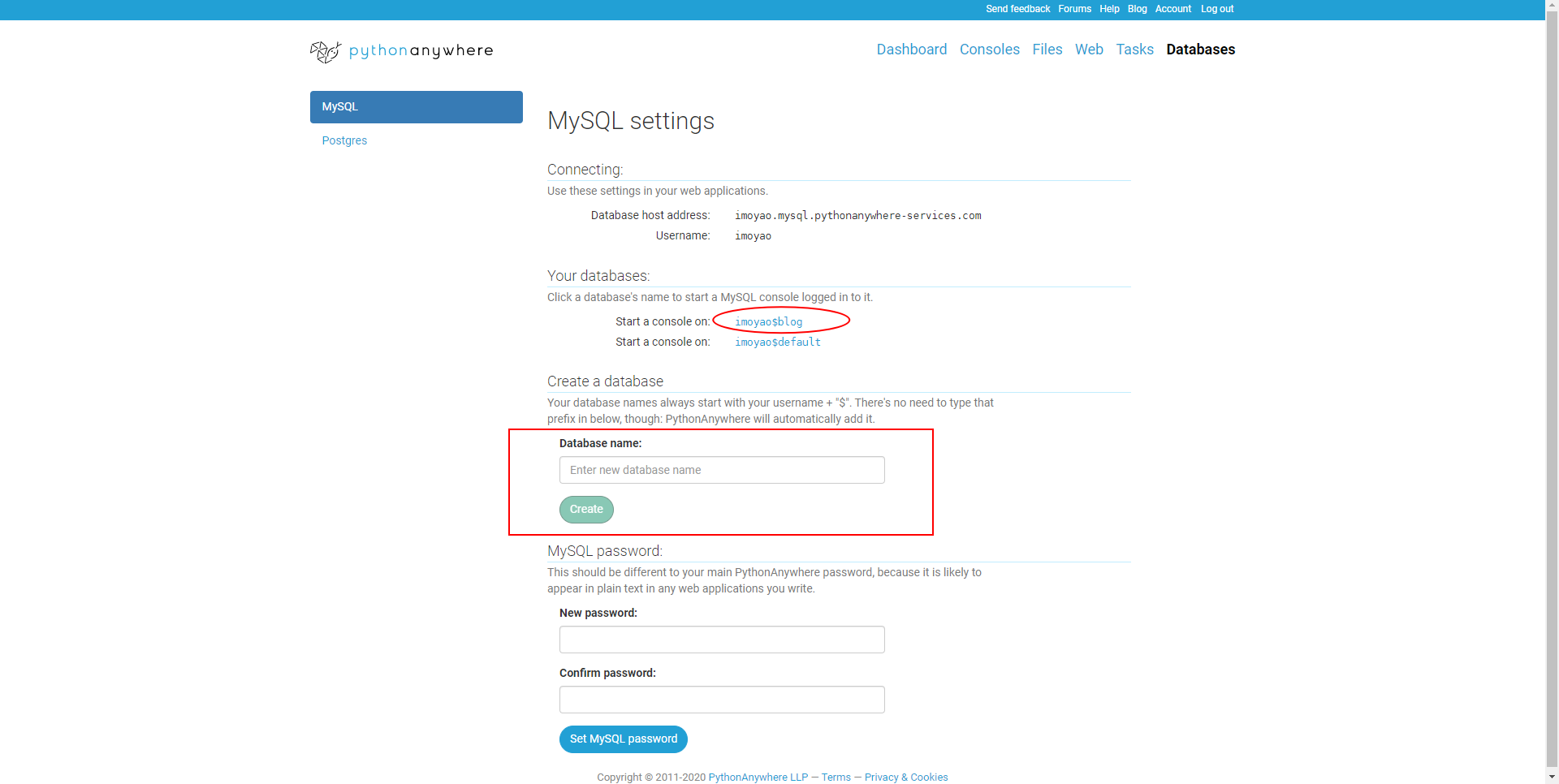Focus the Database name input field
This screenshot has height=784, width=1559.
[x=722, y=470]
